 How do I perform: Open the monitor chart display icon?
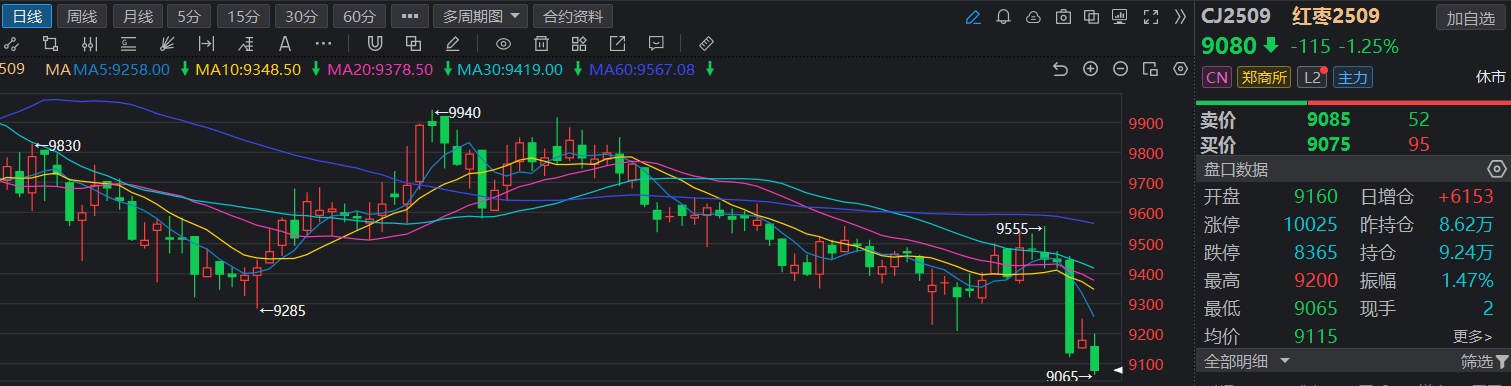coord(1120,17)
